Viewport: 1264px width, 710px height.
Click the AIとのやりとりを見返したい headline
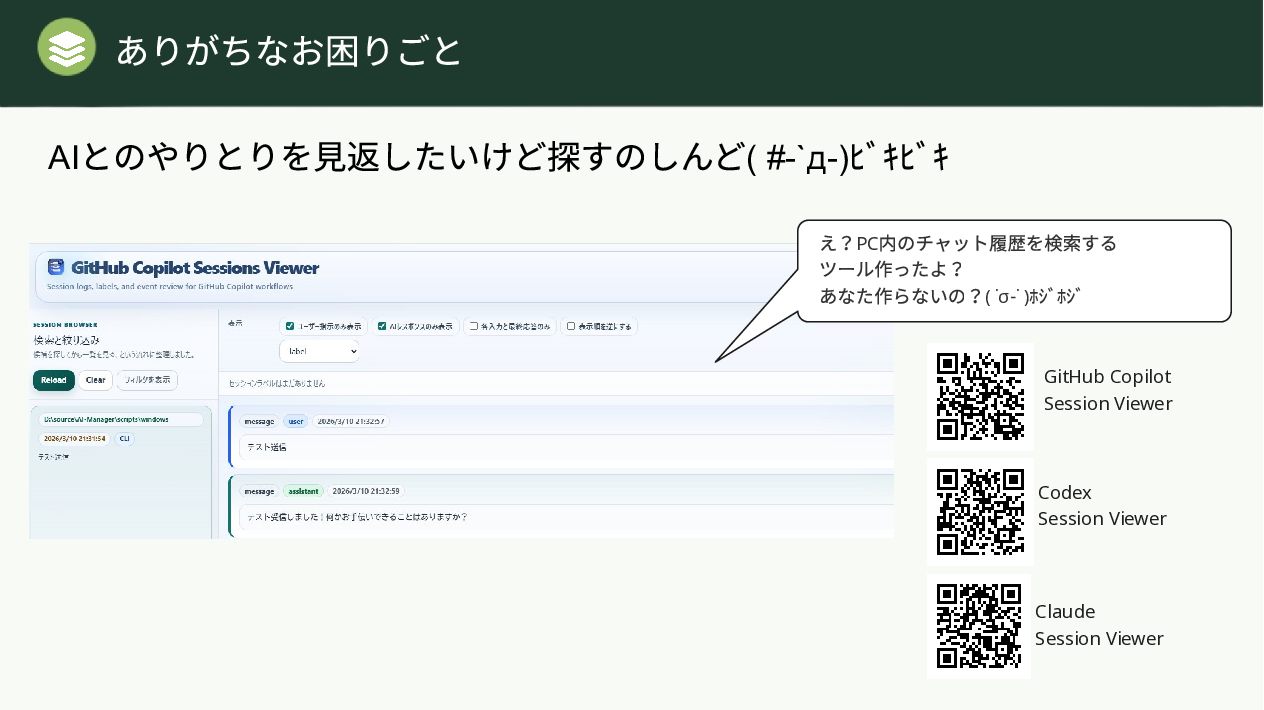coord(498,158)
